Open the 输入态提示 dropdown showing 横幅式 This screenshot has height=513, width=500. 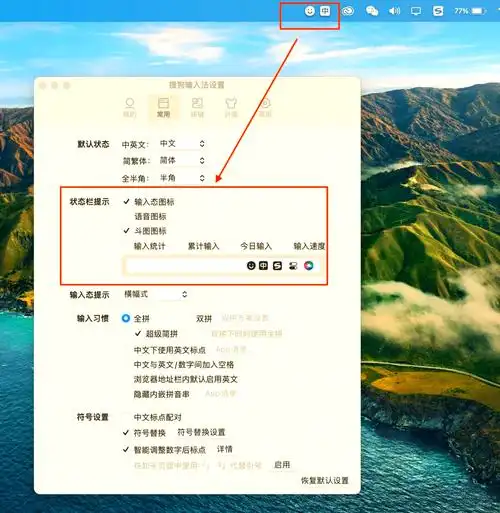click(x=155, y=294)
